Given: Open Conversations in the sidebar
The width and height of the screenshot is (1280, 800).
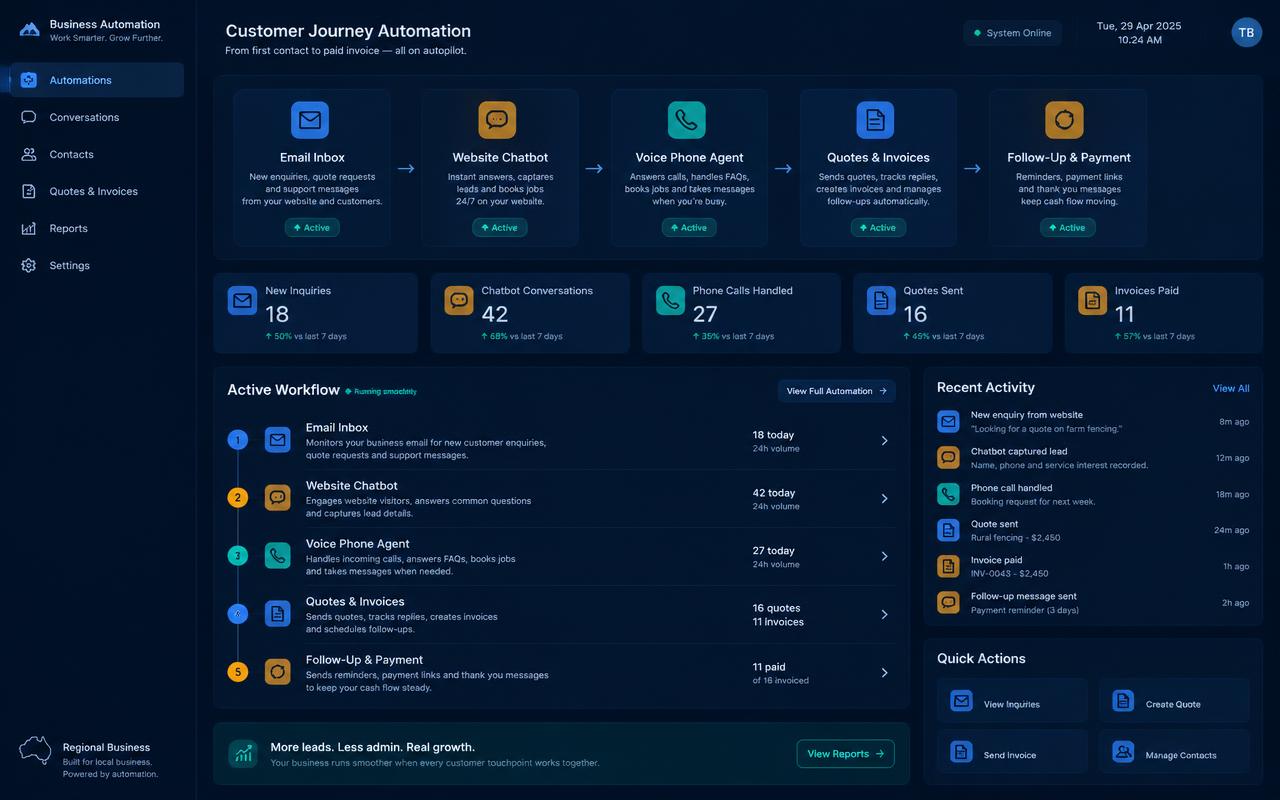Looking at the screenshot, I should [x=97, y=117].
